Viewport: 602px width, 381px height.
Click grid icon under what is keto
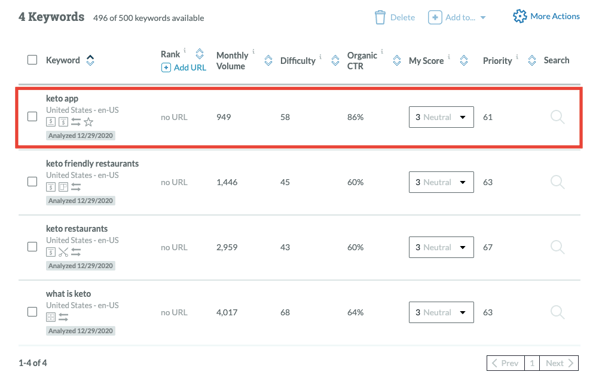tap(51, 317)
